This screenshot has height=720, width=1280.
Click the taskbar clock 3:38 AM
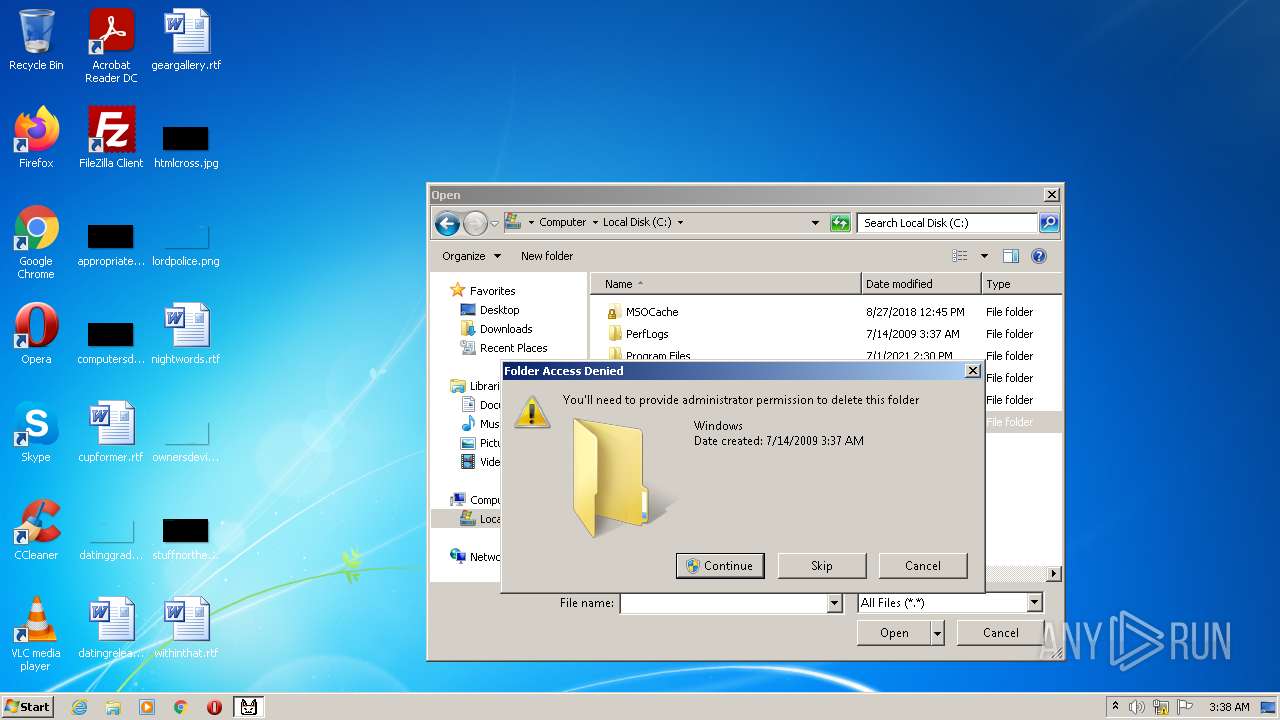1228,707
